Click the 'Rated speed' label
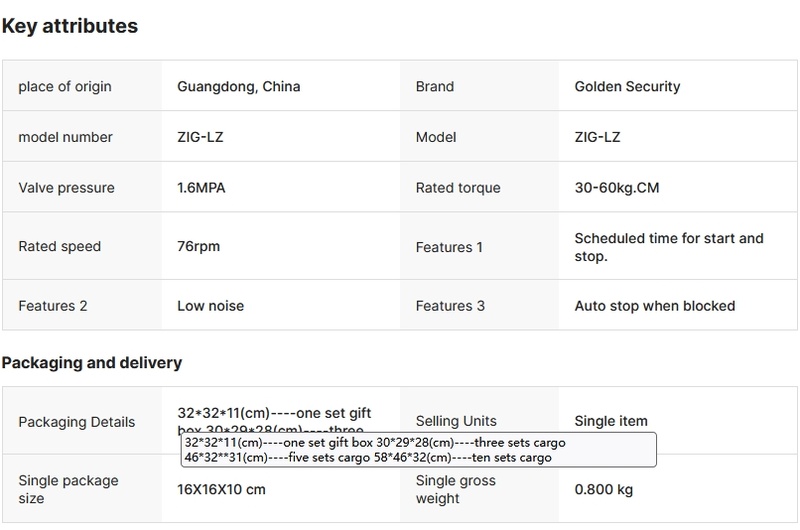The width and height of the screenshot is (800, 530). pyautogui.click(x=59, y=247)
